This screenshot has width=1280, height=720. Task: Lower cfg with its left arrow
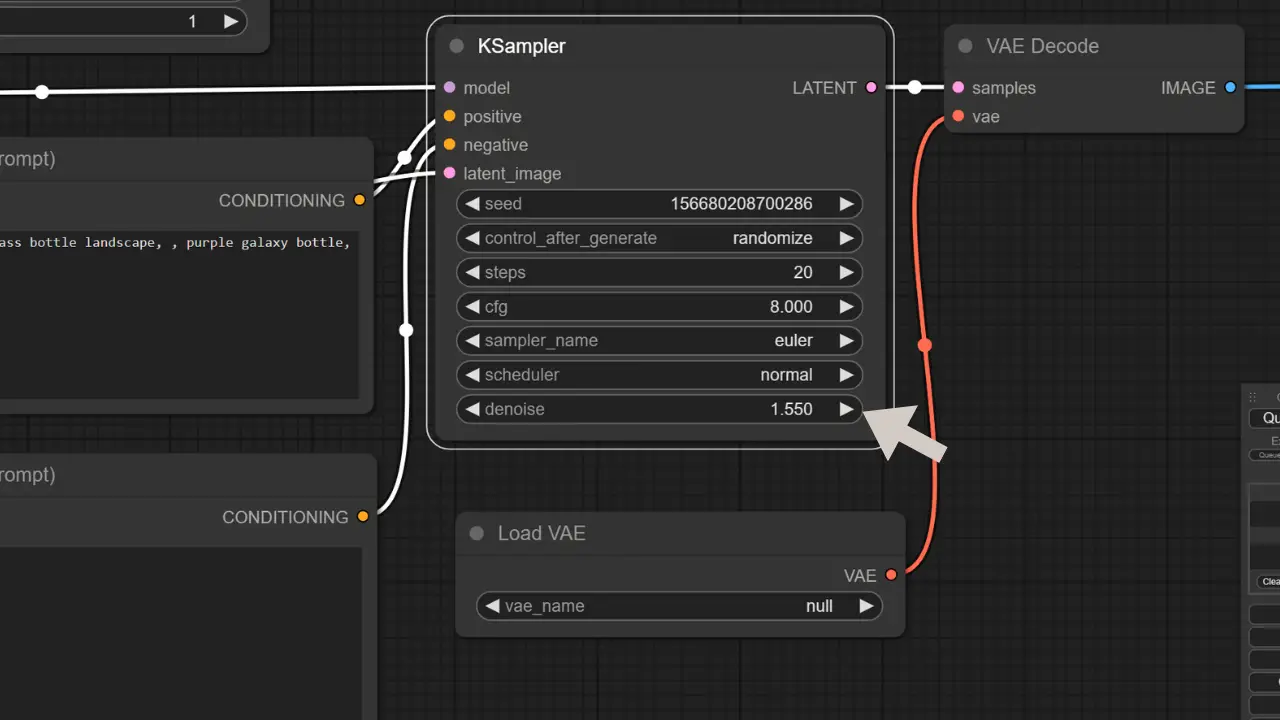pyautogui.click(x=472, y=307)
